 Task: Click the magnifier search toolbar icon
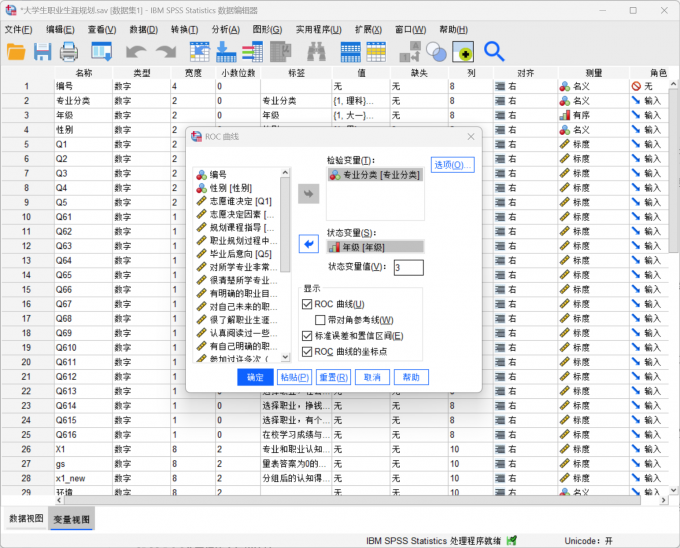(x=494, y=52)
